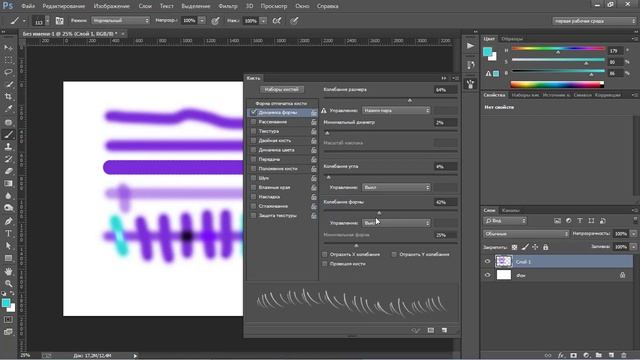Image resolution: width=640 pixels, height=360 pixels.
Task: Select the Brush tool in toolbox
Action: pyautogui.click(x=8, y=135)
